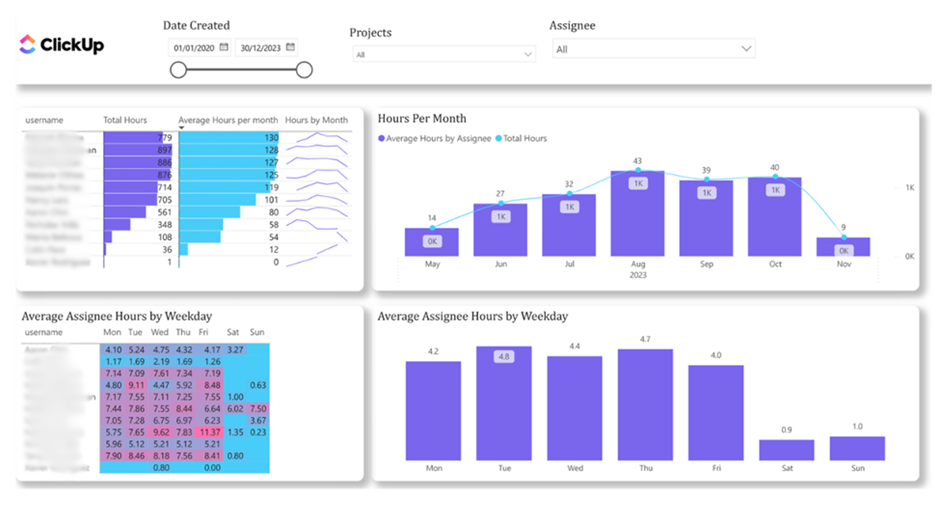Click the sort arrow under Average Hours per month

(181, 129)
